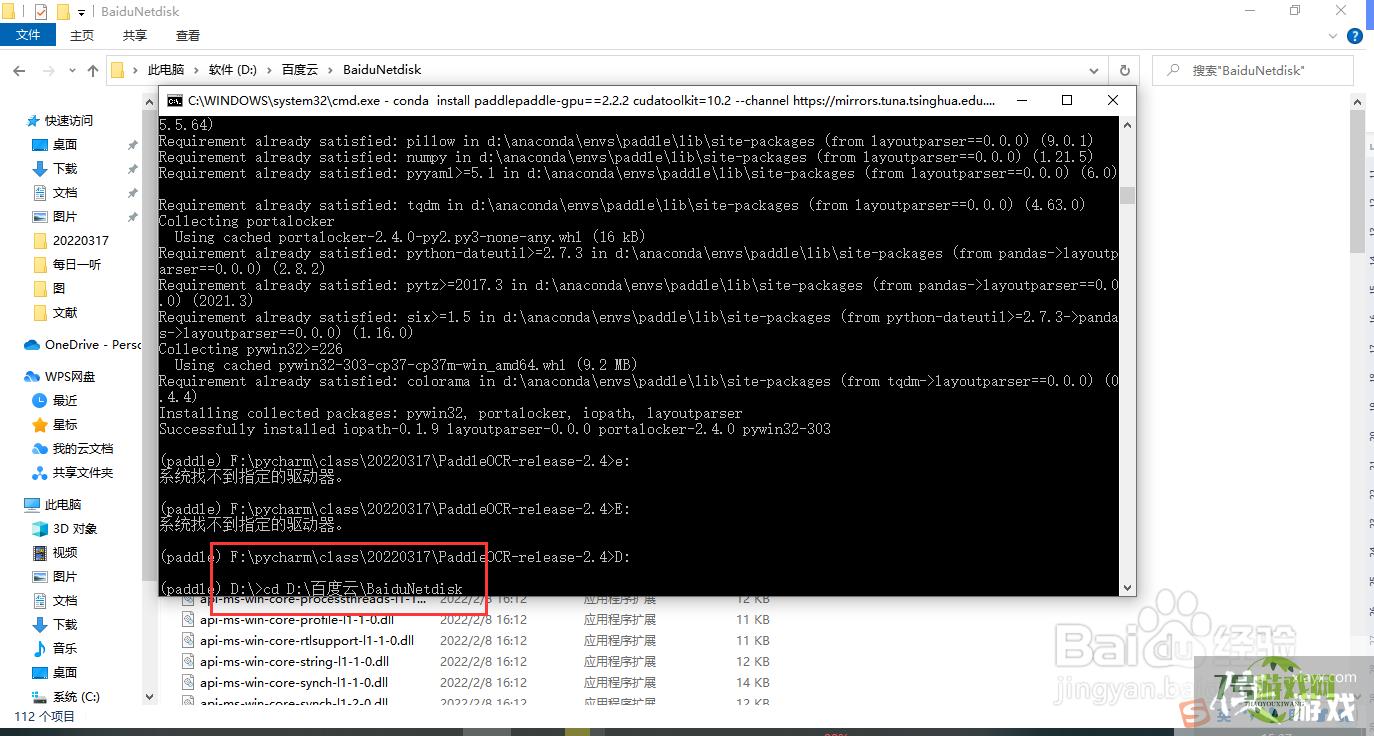Open the Quick Access Toolbar customize dropdown
1374x736 pixels.
[x=81, y=13]
